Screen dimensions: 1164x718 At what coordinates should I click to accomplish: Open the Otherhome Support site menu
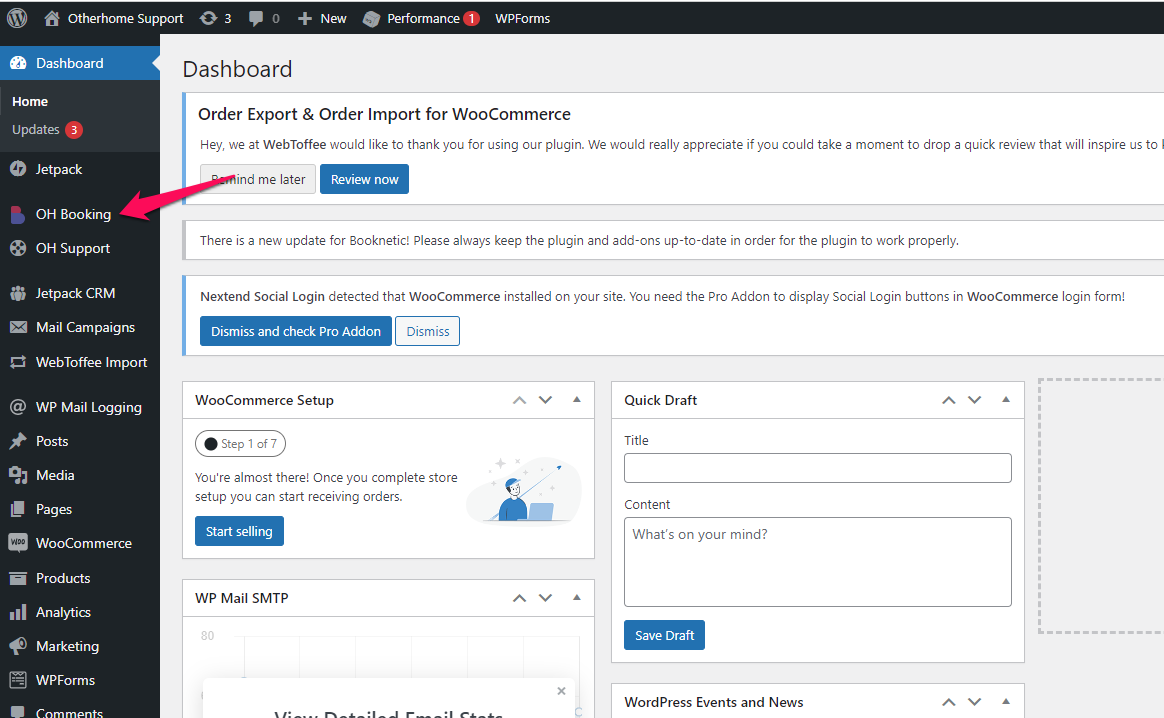(125, 19)
